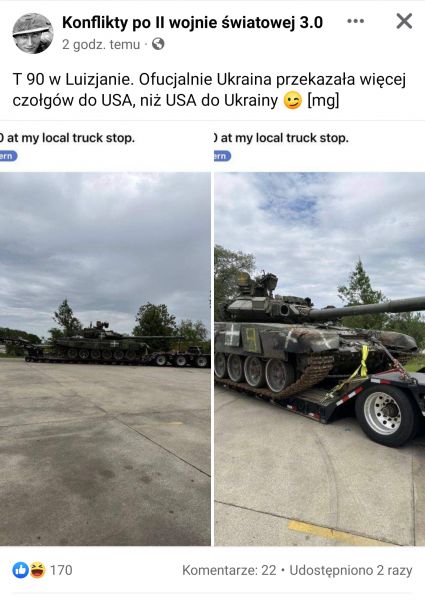This screenshot has height=600, width=425.
Task: Open the three-dot post options menu
Action: tap(355, 21)
